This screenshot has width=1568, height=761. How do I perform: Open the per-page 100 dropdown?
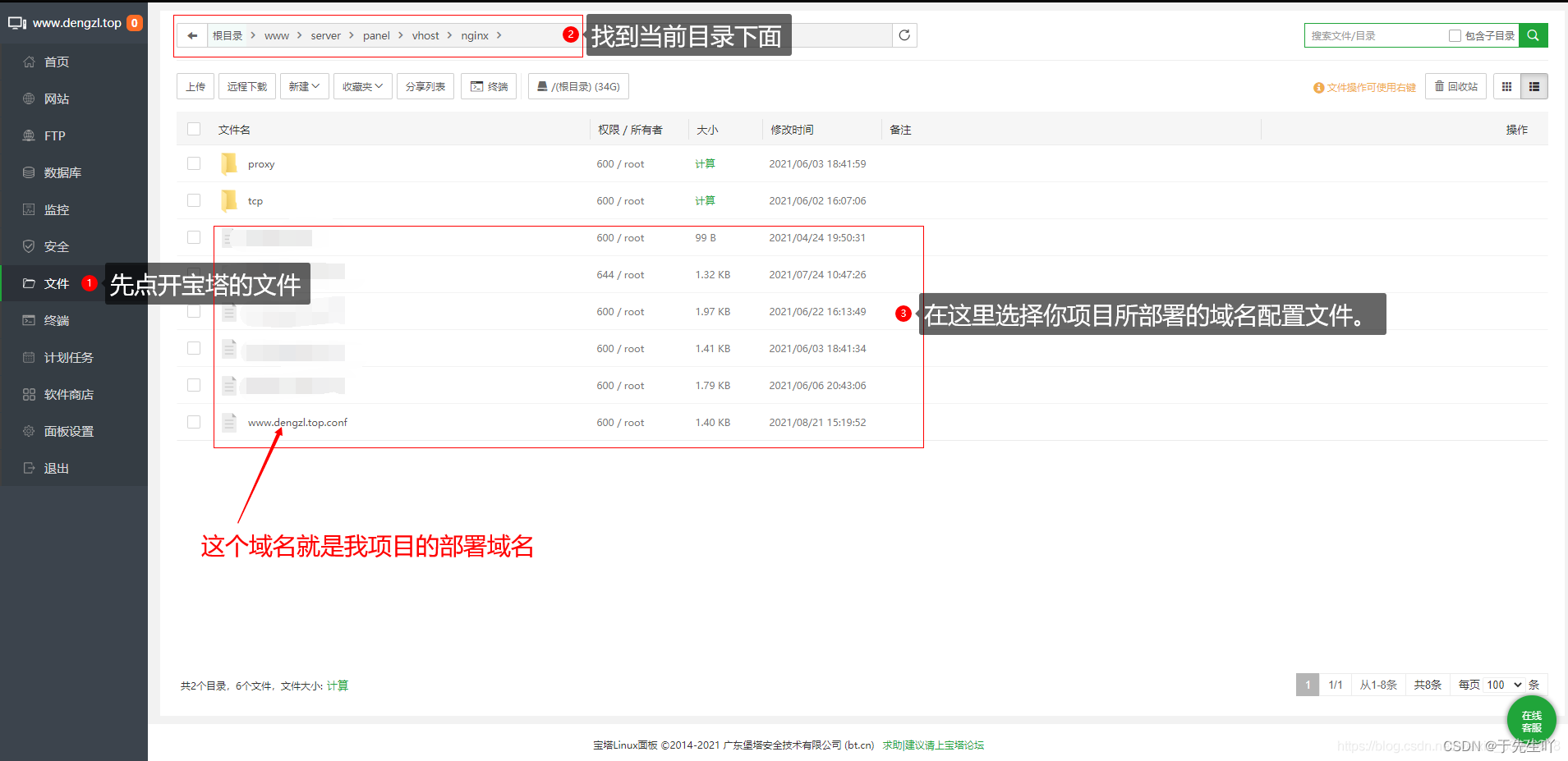click(x=1505, y=685)
